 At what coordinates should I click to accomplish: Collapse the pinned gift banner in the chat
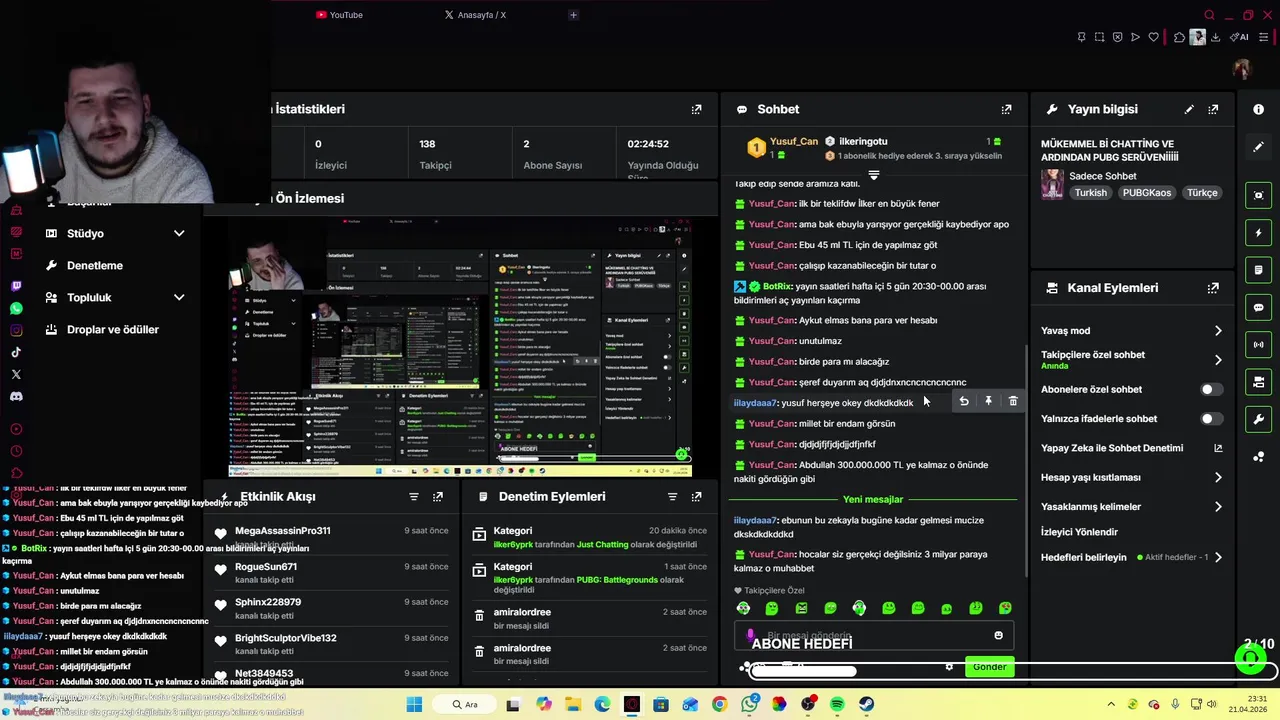pos(874,175)
